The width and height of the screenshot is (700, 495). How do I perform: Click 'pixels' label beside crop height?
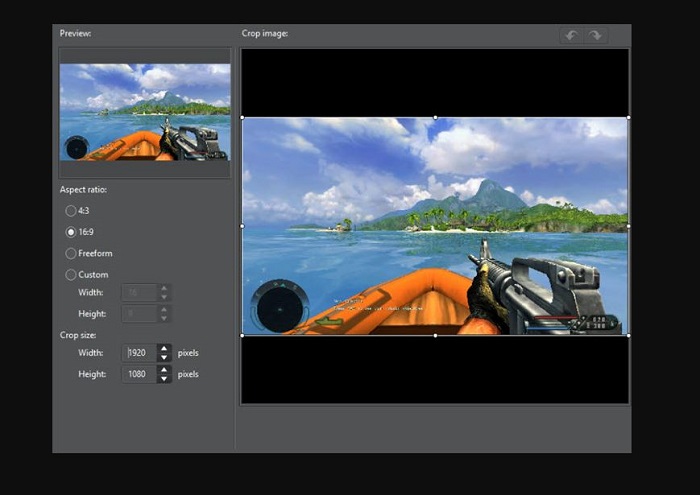pos(188,374)
